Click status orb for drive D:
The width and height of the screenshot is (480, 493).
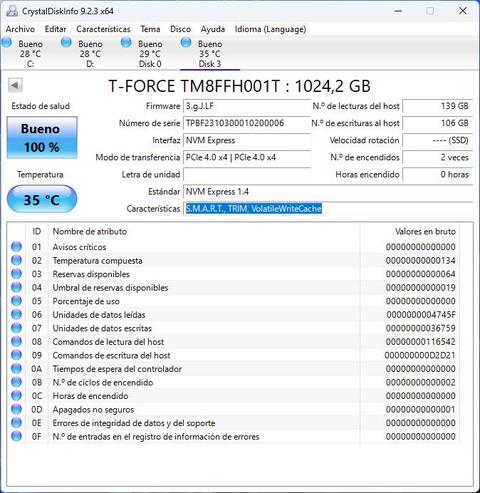(x=66, y=43)
